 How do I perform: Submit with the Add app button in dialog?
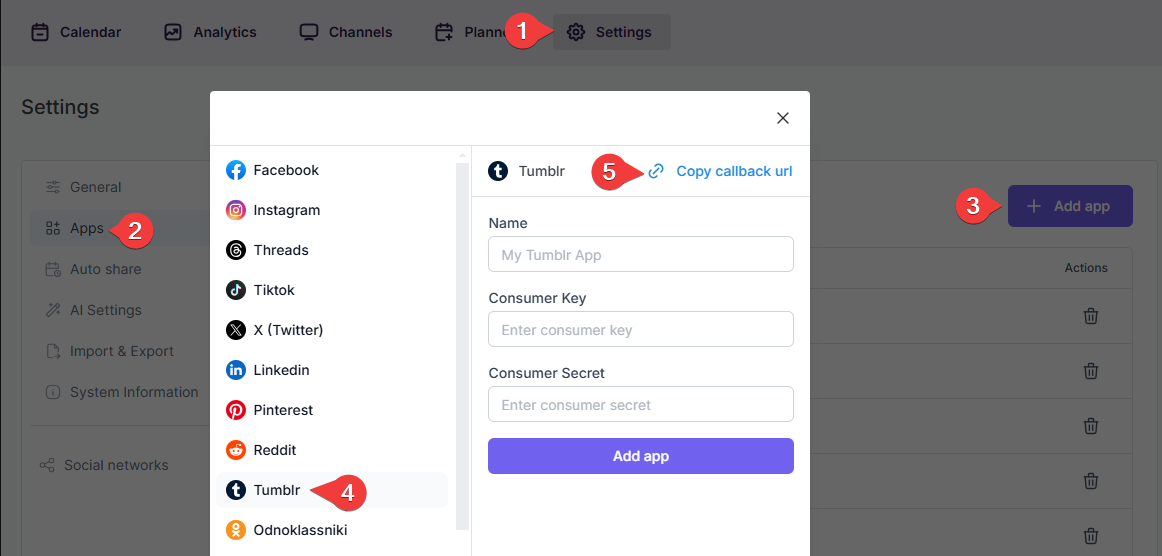click(641, 456)
